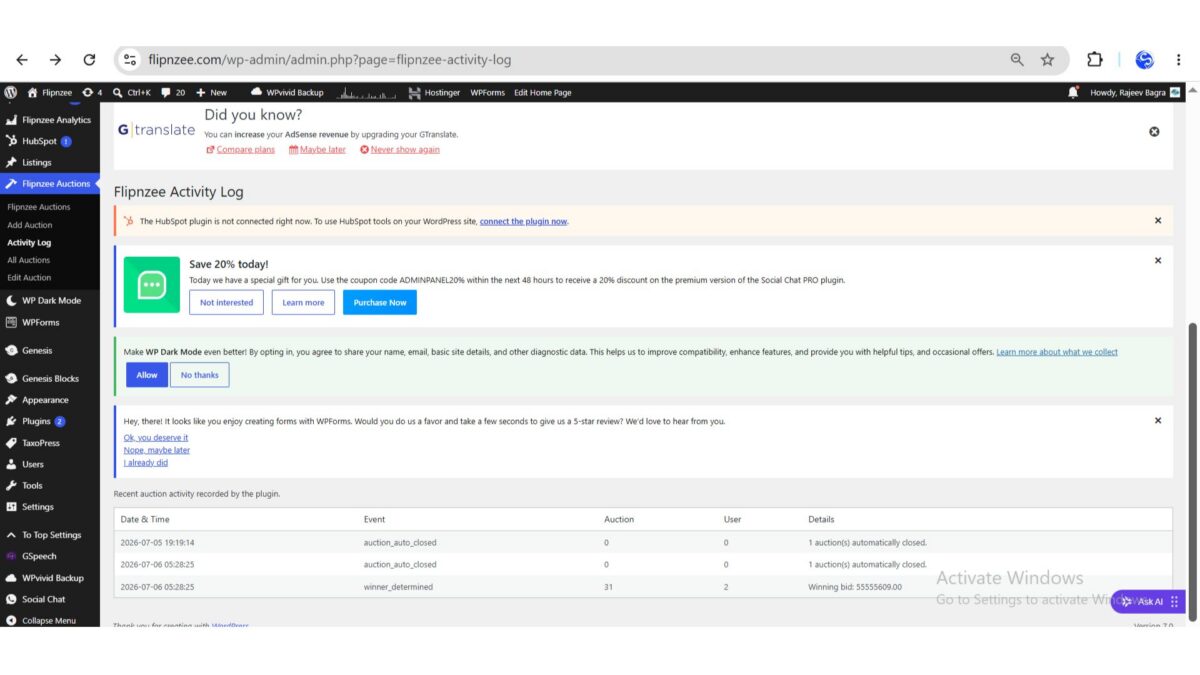
Task: Reload the page with the refresh icon
Action: coord(89,60)
